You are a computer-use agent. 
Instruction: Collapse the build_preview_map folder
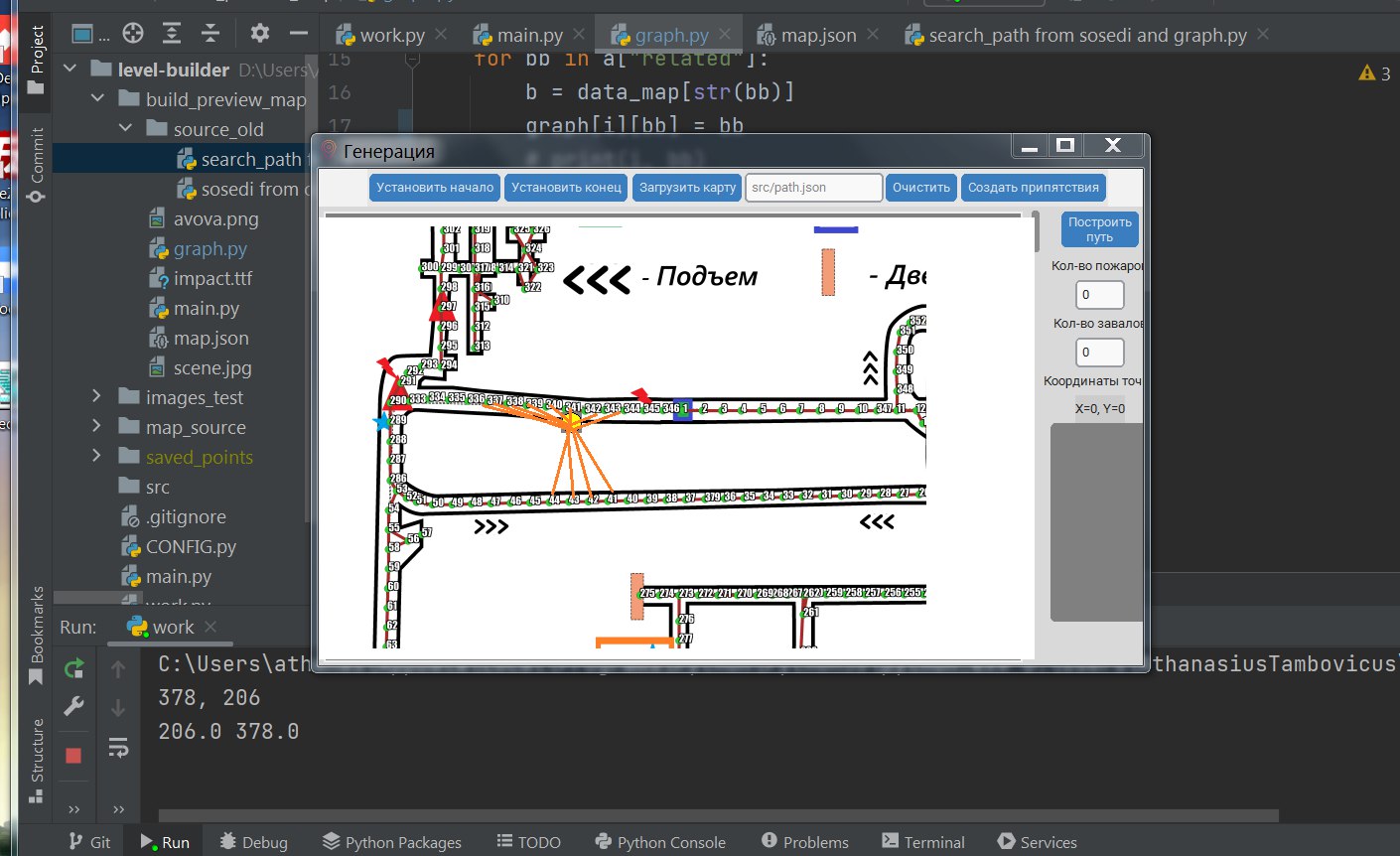pos(97,99)
